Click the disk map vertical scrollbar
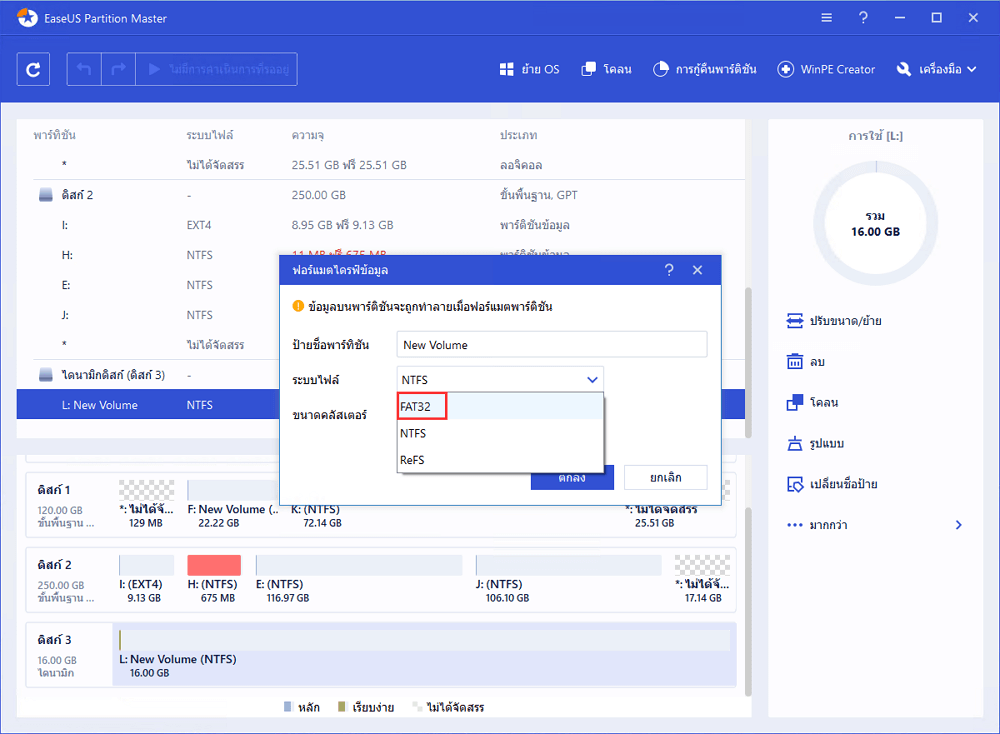Image resolution: width=1000 pixels, height=734 pixels. [748, 602]
